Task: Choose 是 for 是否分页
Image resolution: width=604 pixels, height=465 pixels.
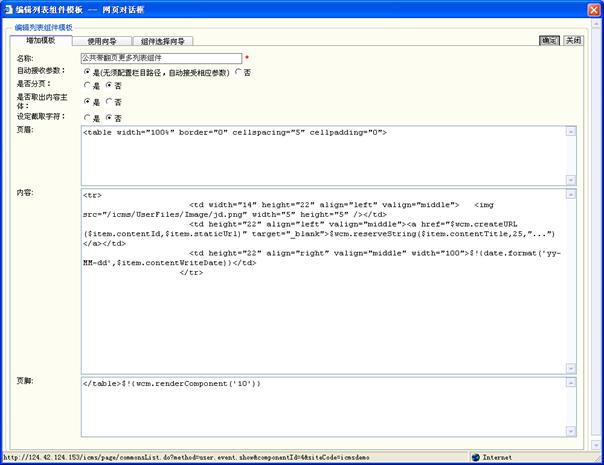Action: pyautogui.click(x=86, y=86)
